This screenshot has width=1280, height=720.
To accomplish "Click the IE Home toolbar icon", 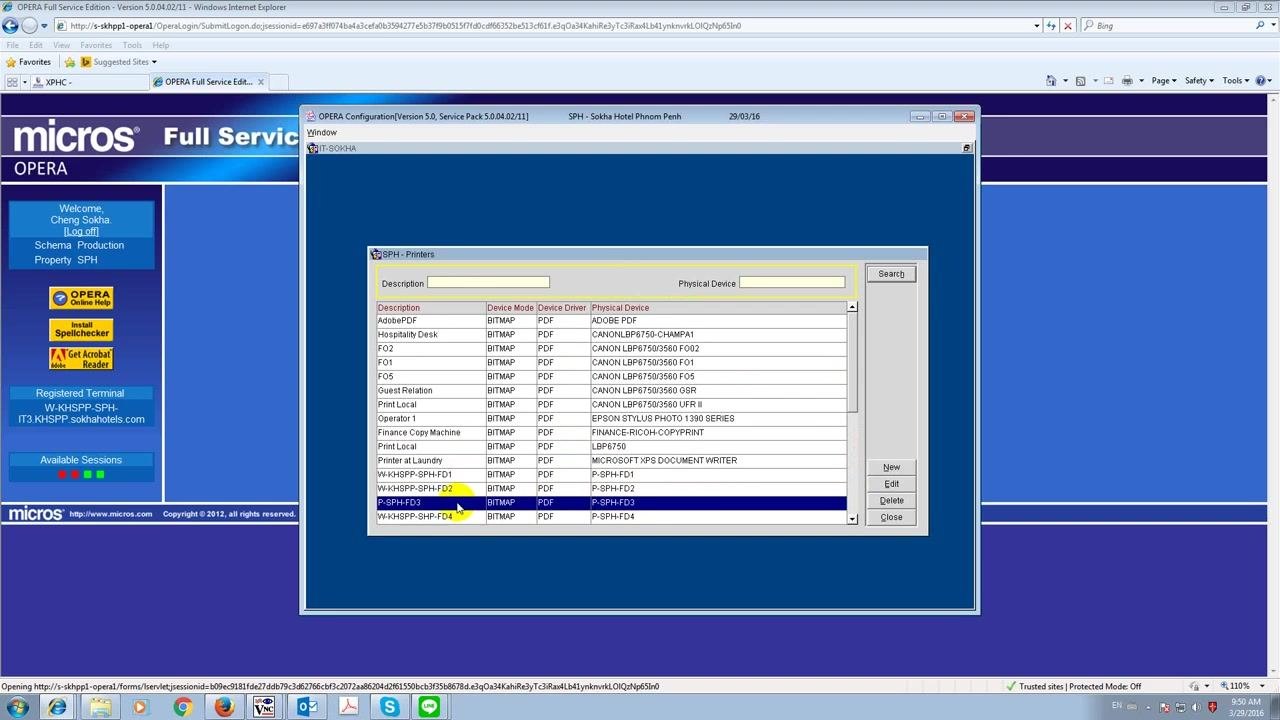I will (x=1051, y=81).
